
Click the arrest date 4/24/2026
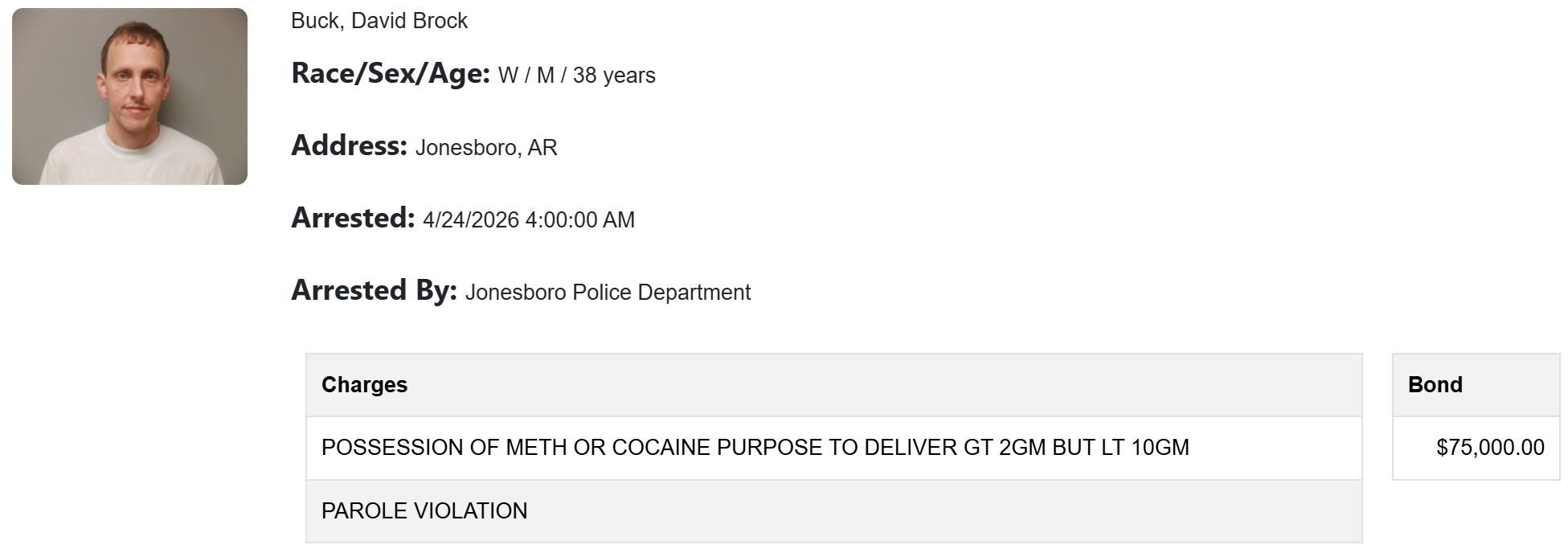[x=471, y=220]
